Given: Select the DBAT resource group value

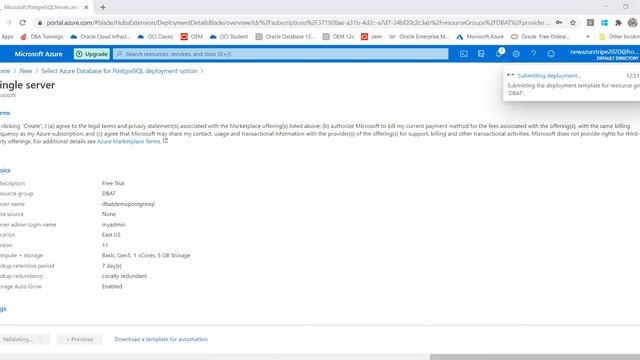Looking at the screenshot, I should click(109, 193).
